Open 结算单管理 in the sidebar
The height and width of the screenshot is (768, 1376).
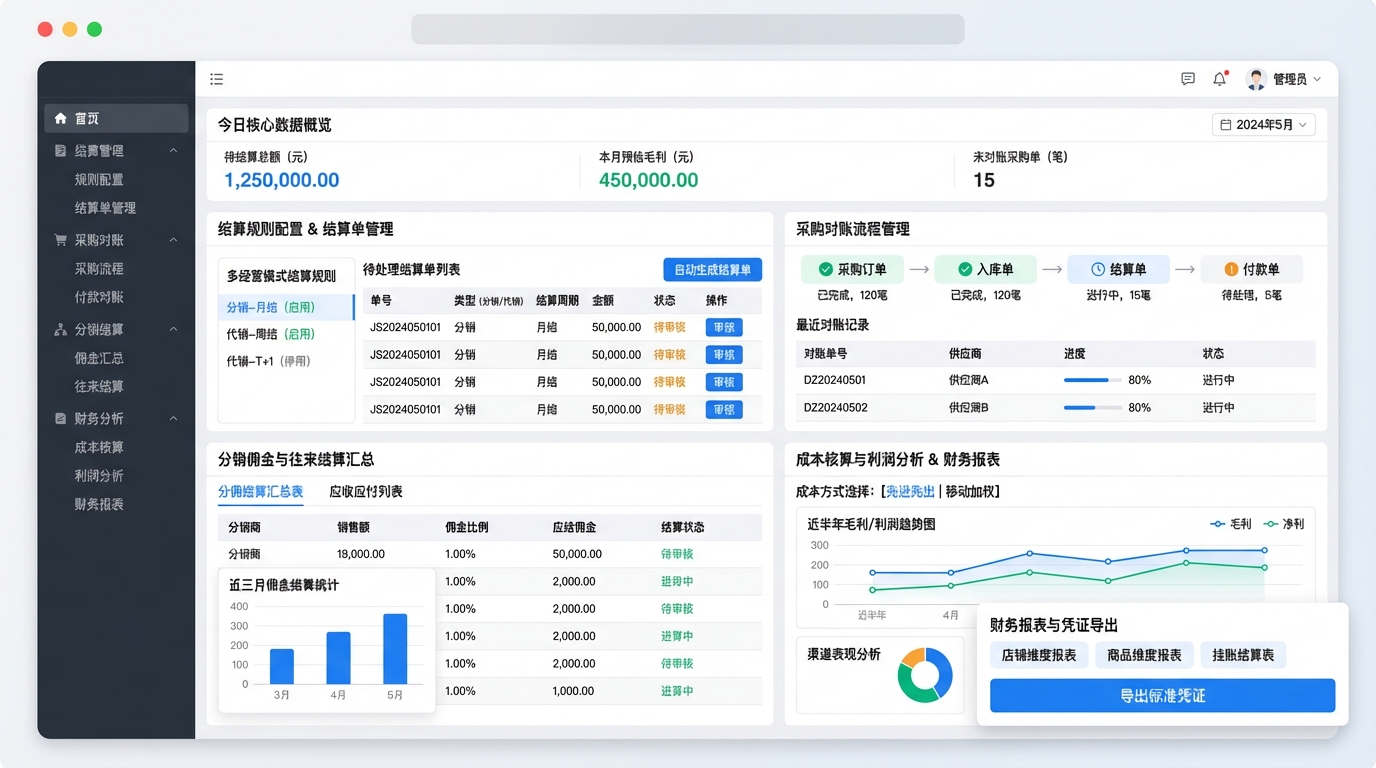[x=105, y=208]
